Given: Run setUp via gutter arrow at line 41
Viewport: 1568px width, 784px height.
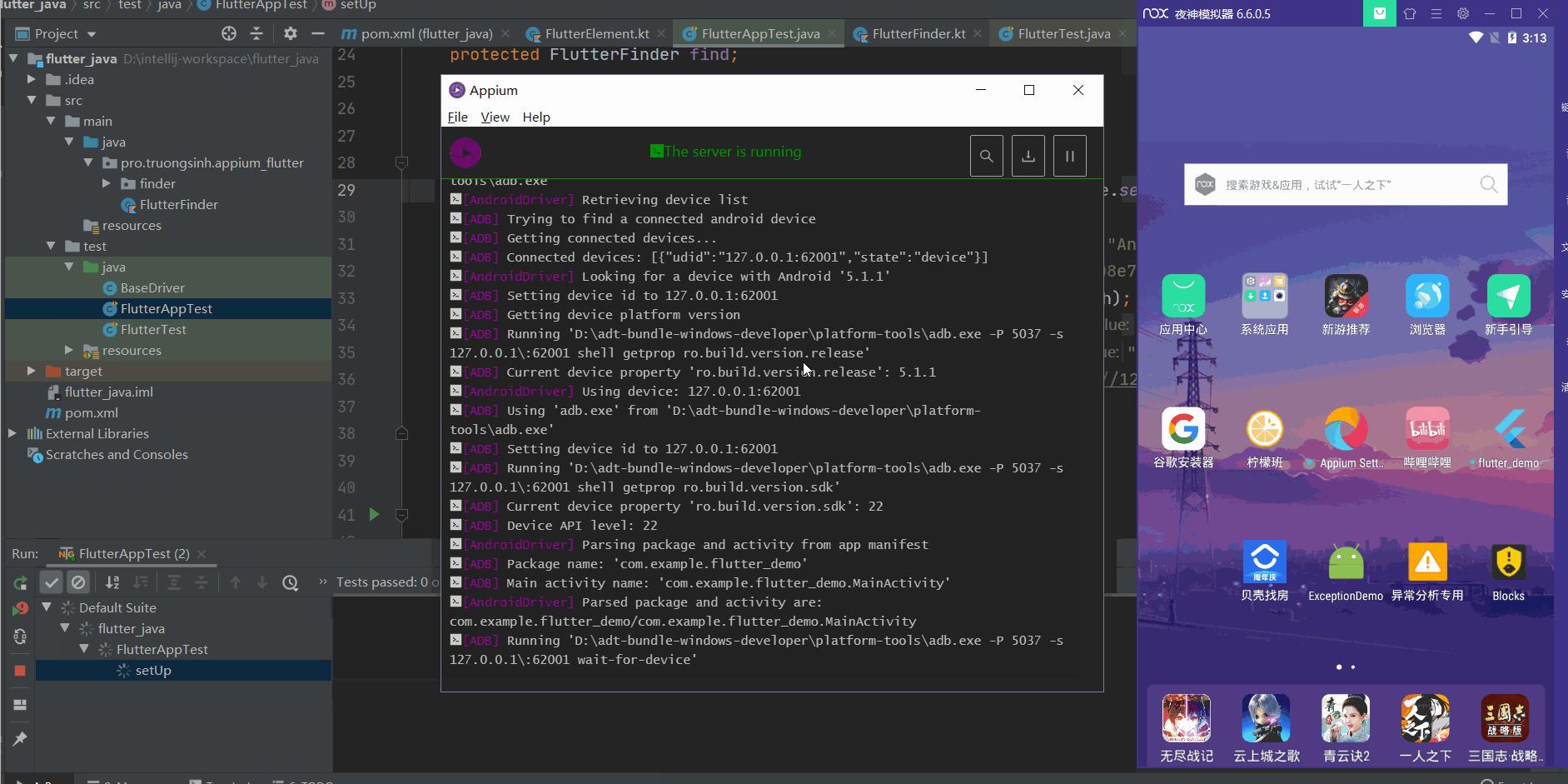Looking at the screenshot, I should [x=375, y=515].
